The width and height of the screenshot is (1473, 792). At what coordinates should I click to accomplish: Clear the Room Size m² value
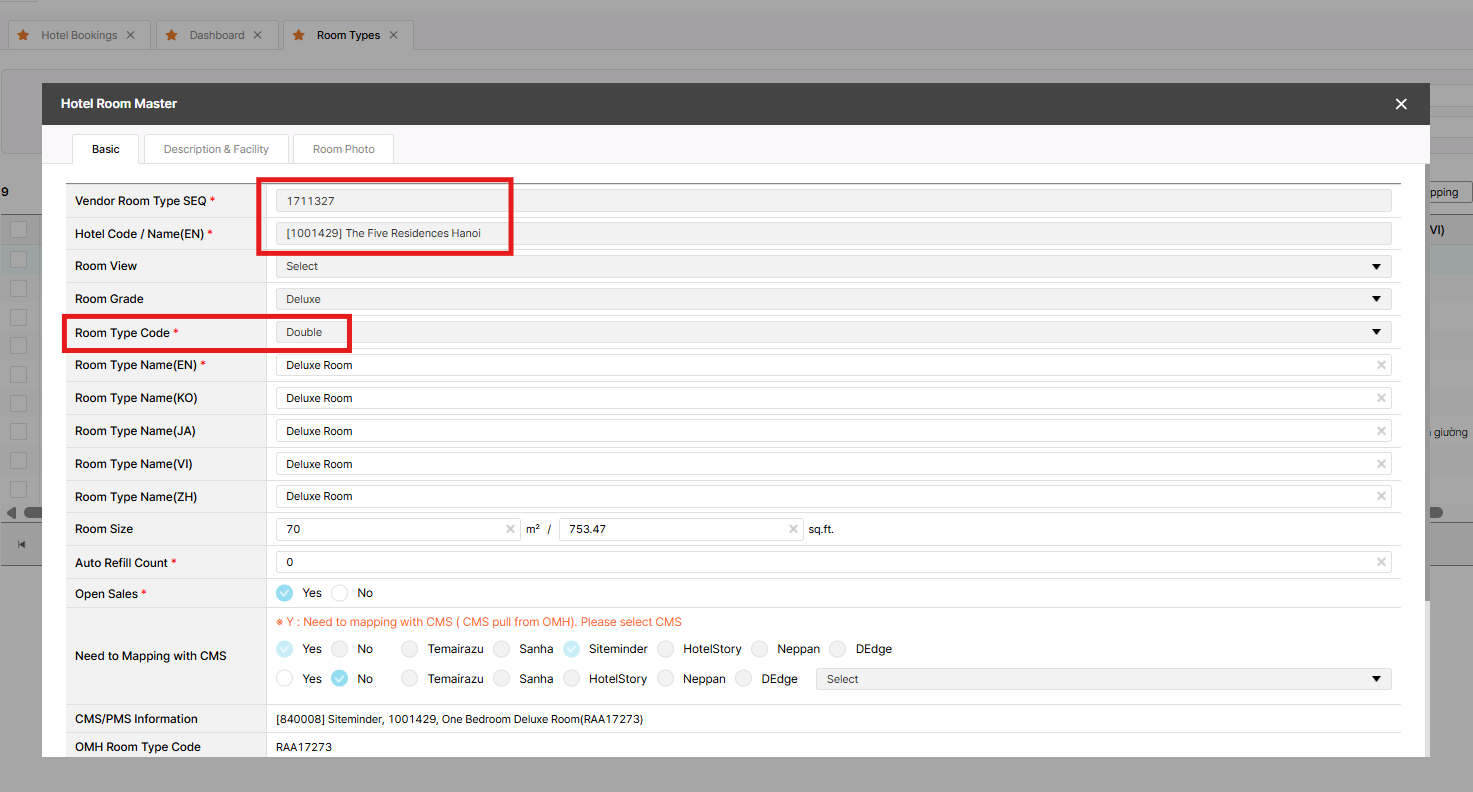tap(510, 529)
